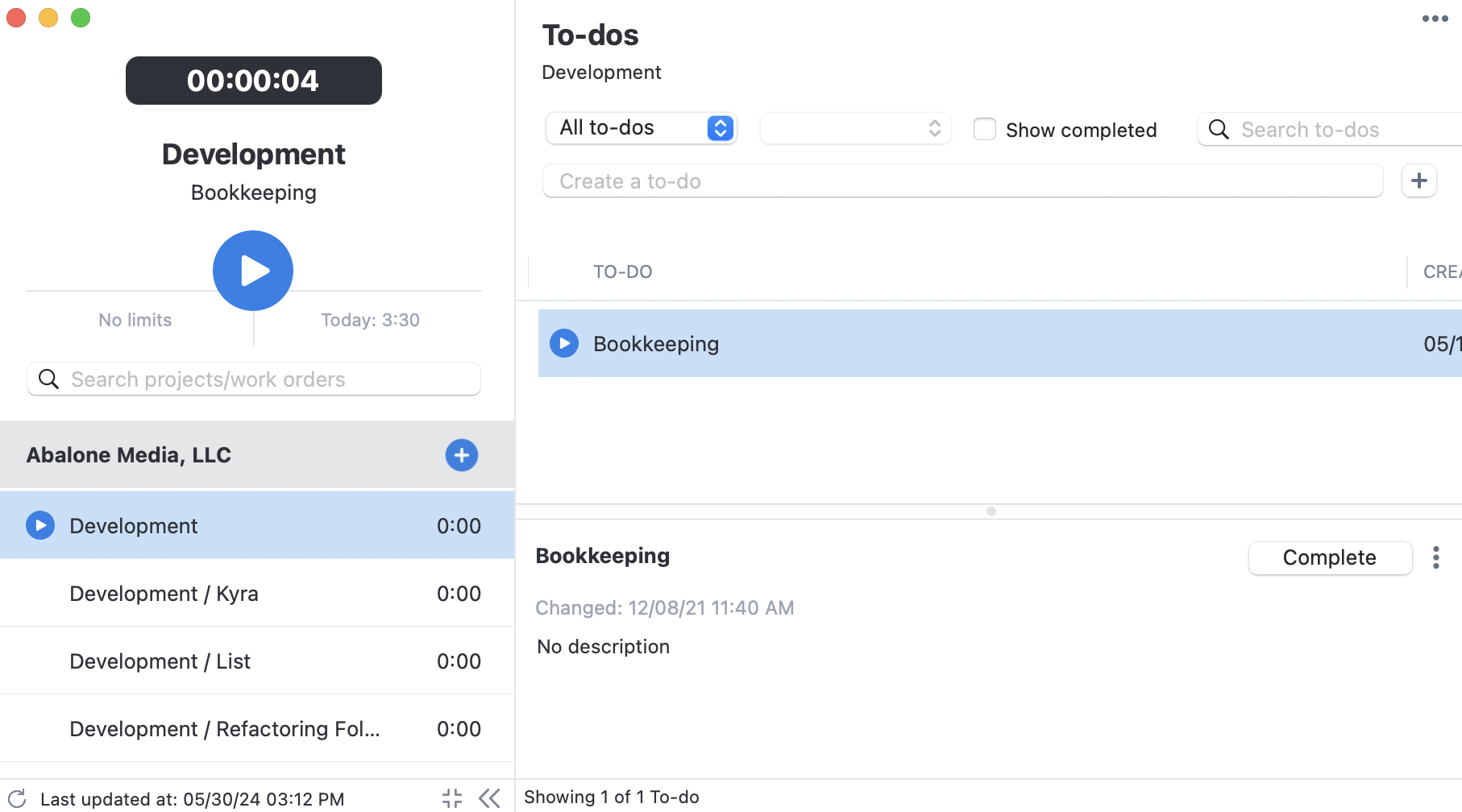
Task: Refresh using the Last updated sync icon
Action: [17, 798]
